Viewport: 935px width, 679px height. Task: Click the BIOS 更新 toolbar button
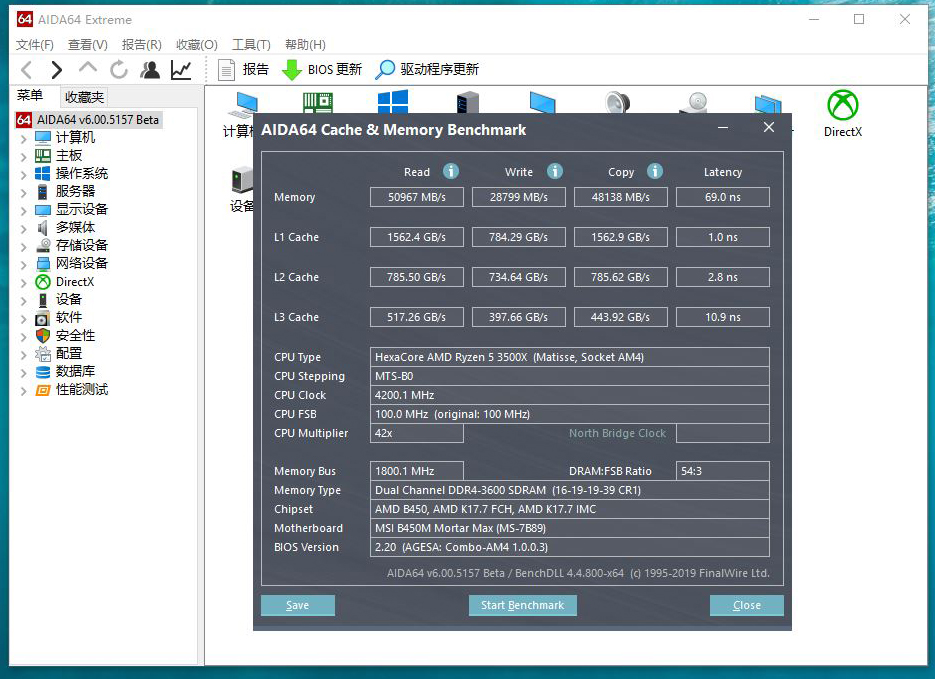(322, 69)
